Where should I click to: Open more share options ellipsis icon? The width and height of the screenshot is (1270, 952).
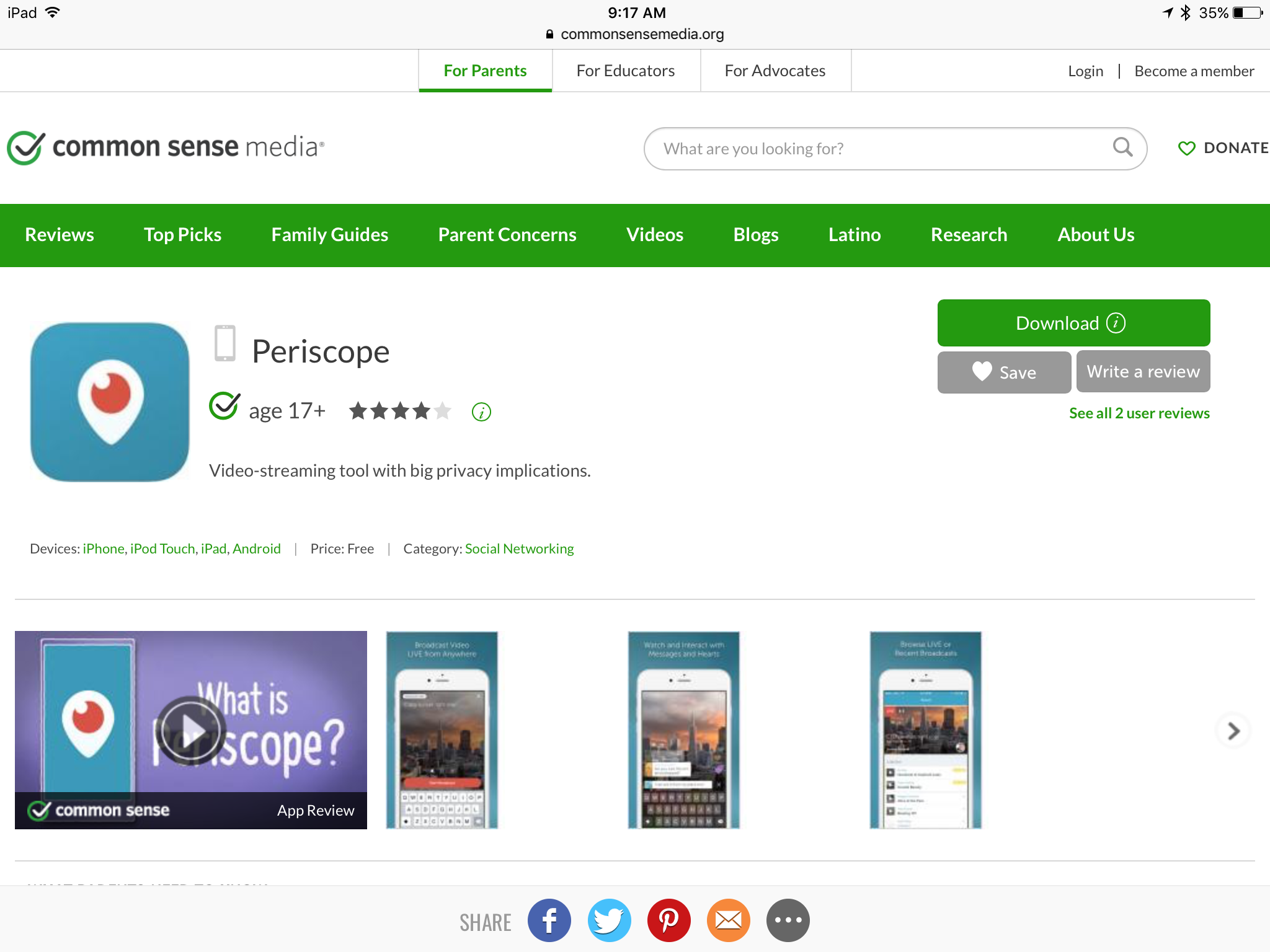(x=788, y=920)
